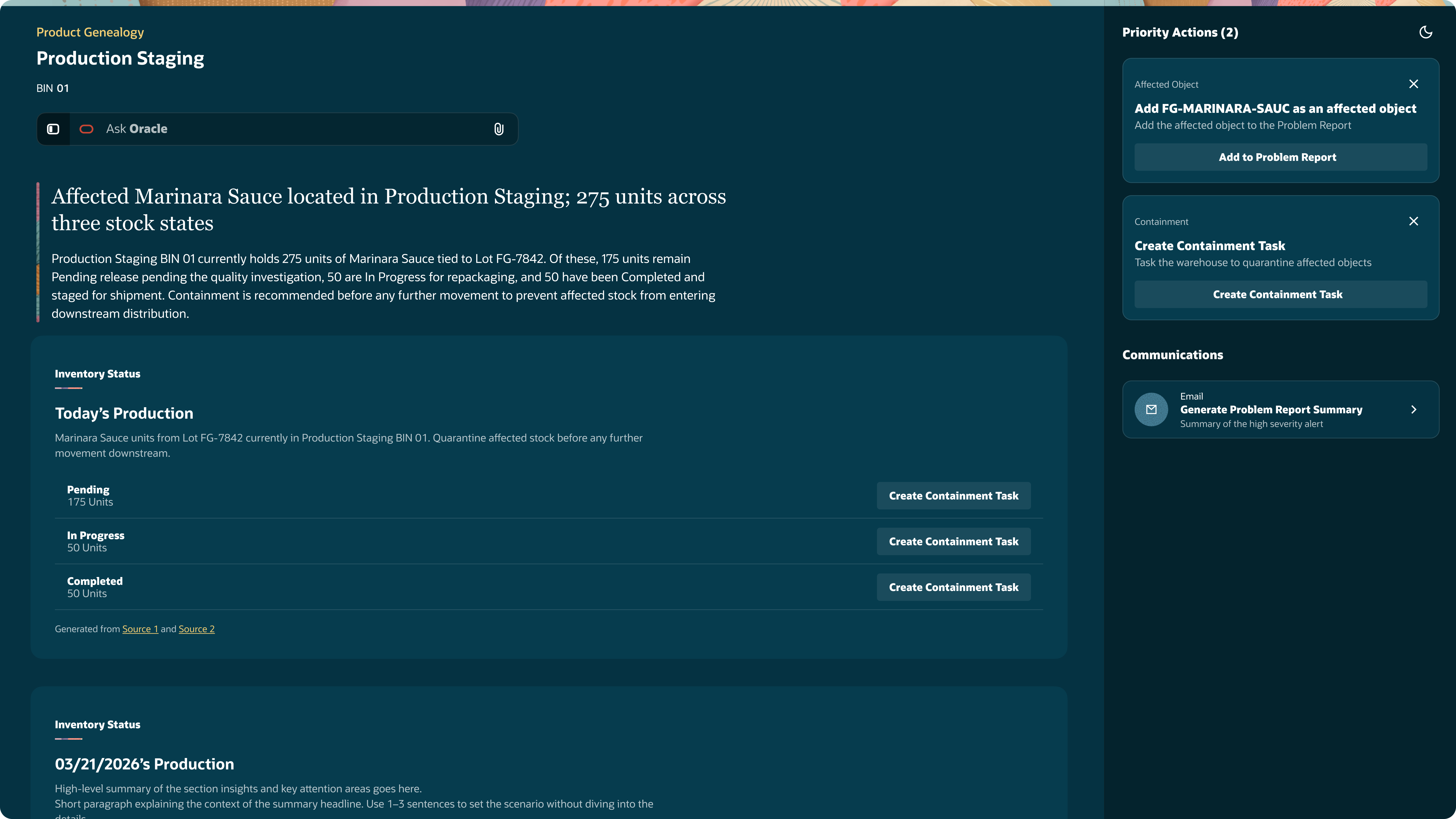Screen dimensions: 1456x819
Task: Focus the Ask Oracle input field
Action: [294, 129]
